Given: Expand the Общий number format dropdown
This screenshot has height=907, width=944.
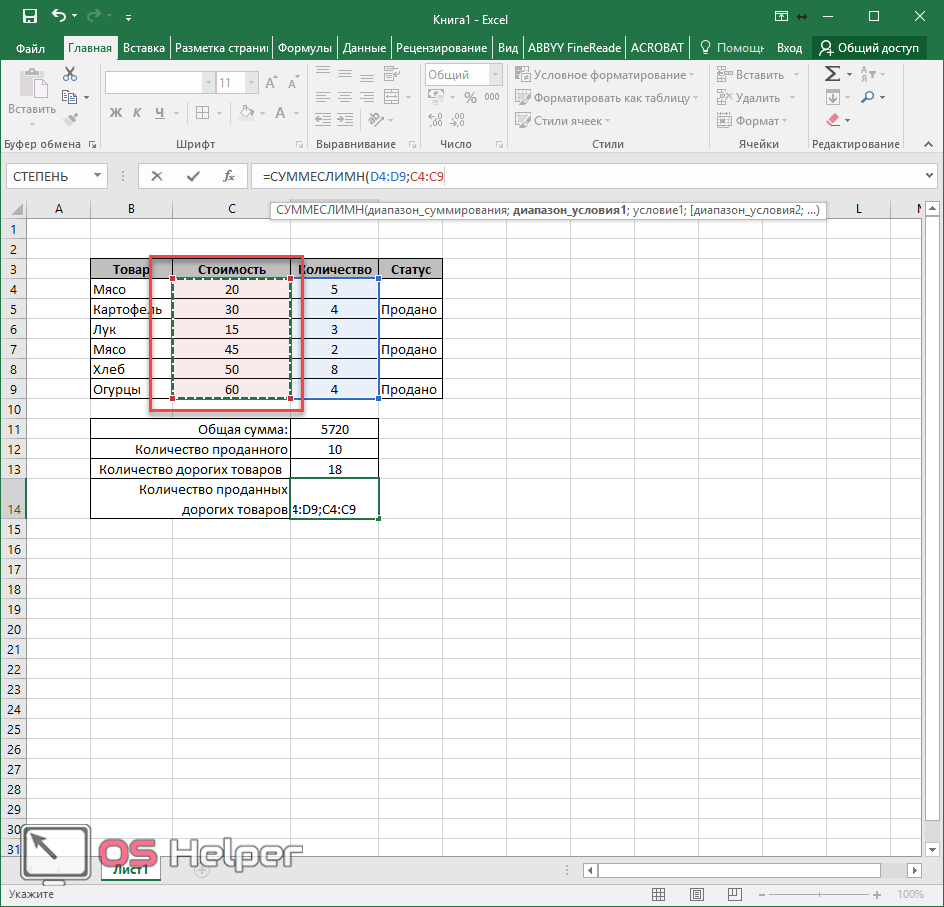Looking at the screenshot, I should (494, 75).
